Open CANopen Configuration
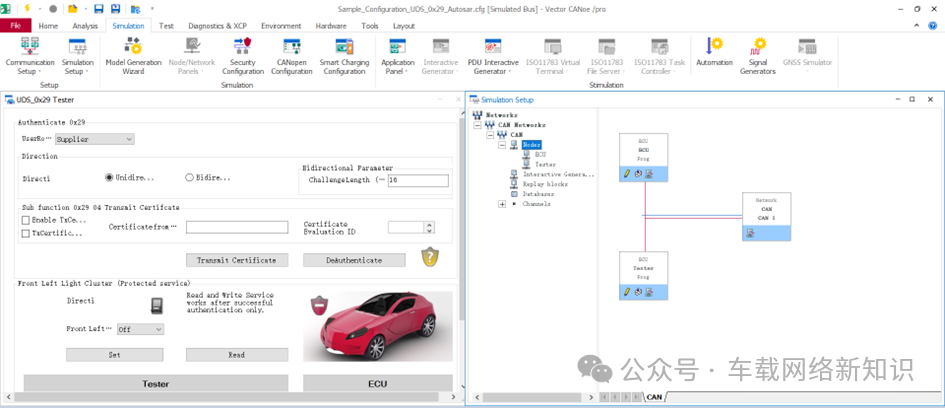 (292, 56)
